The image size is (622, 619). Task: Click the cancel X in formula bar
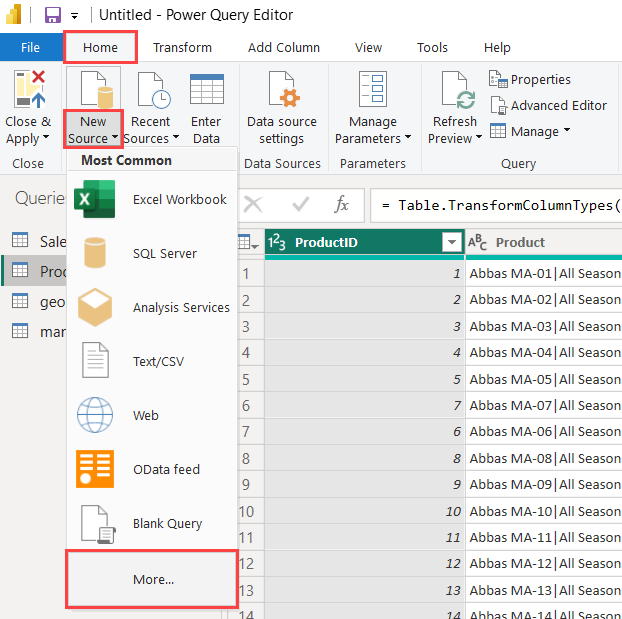[253, 205]
